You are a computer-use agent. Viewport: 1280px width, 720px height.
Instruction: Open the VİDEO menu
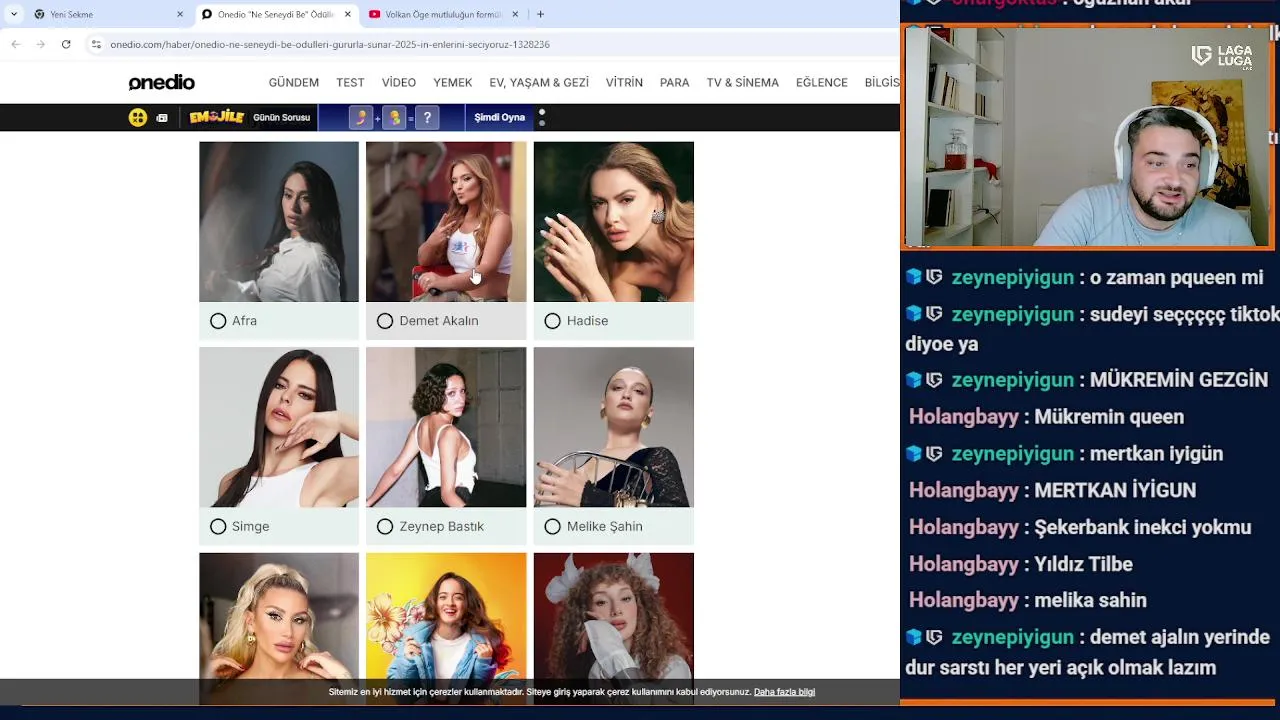click(x=398, y=82)
